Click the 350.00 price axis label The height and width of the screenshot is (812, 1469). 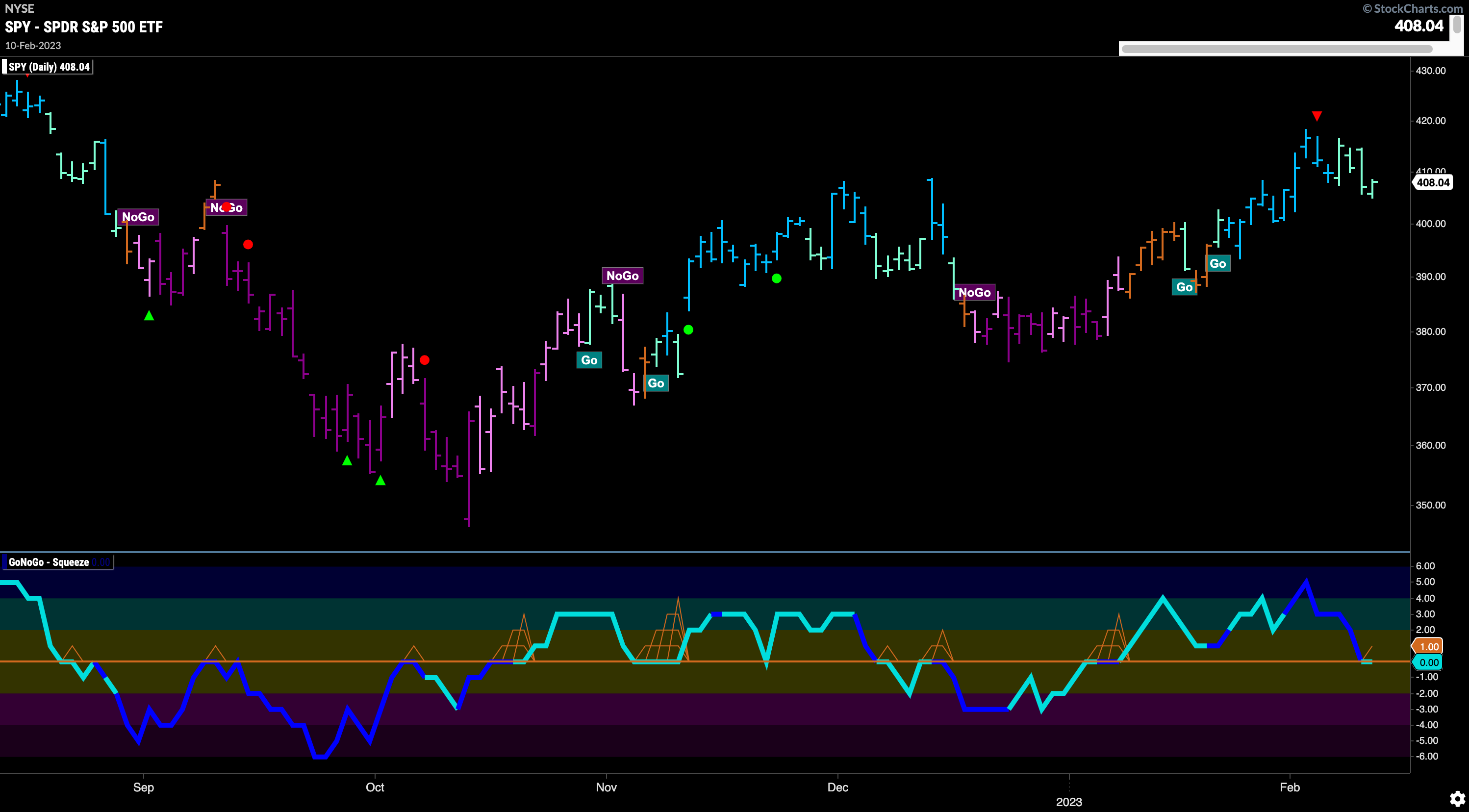pos(1431,505)
